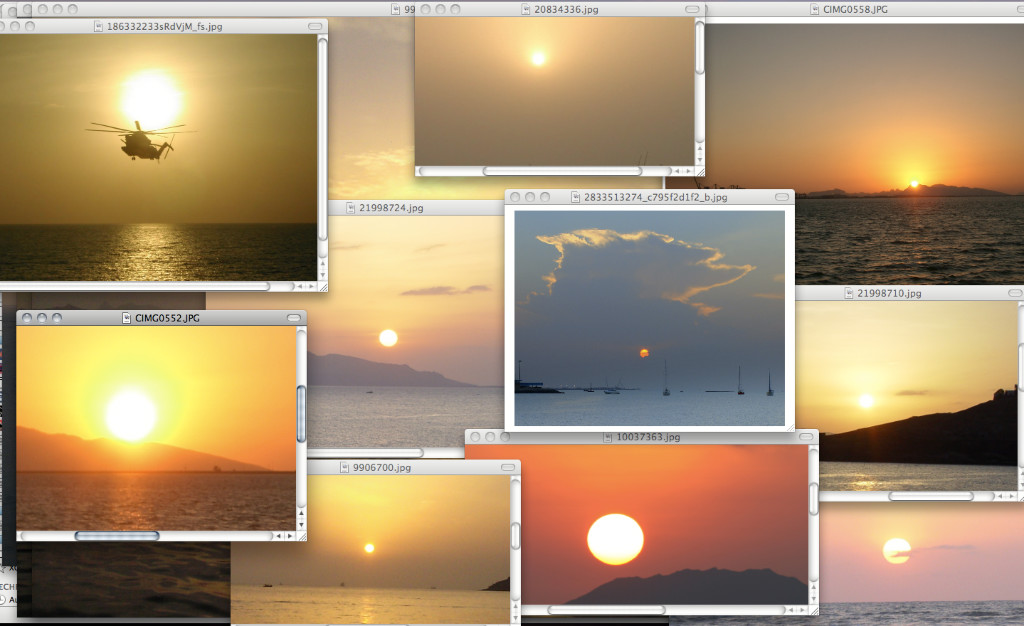Click scroll-down arrow in CIMG0552.JPG window
This screenshot has height=626, width=1024.
[x=301, y=523]
